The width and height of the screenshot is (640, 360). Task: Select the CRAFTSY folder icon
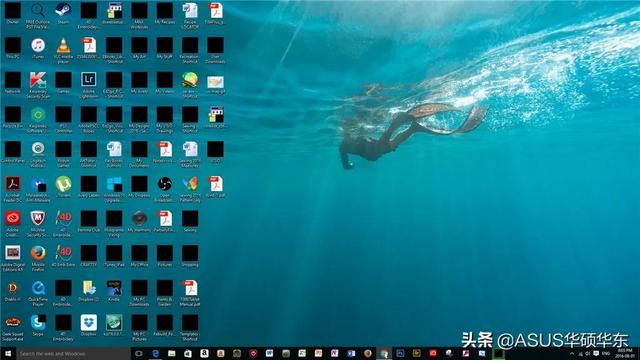[89, 253]
